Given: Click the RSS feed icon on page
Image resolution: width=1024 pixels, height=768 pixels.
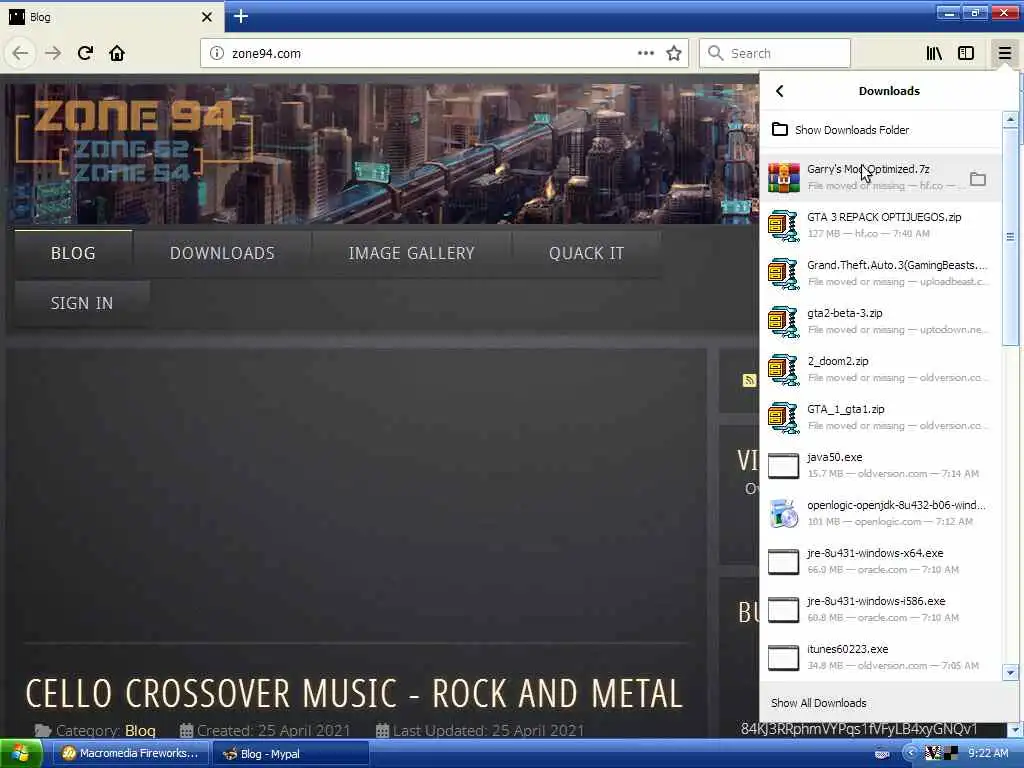Looking at the screenshot, I should pyautogui.click(x=749, y=380).
